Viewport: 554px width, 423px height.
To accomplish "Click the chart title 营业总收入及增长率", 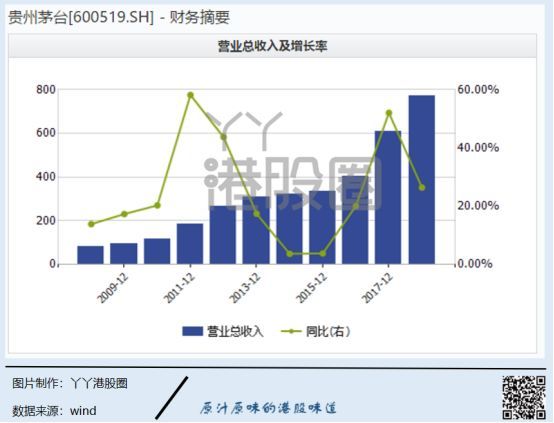I will click(272, 46).
